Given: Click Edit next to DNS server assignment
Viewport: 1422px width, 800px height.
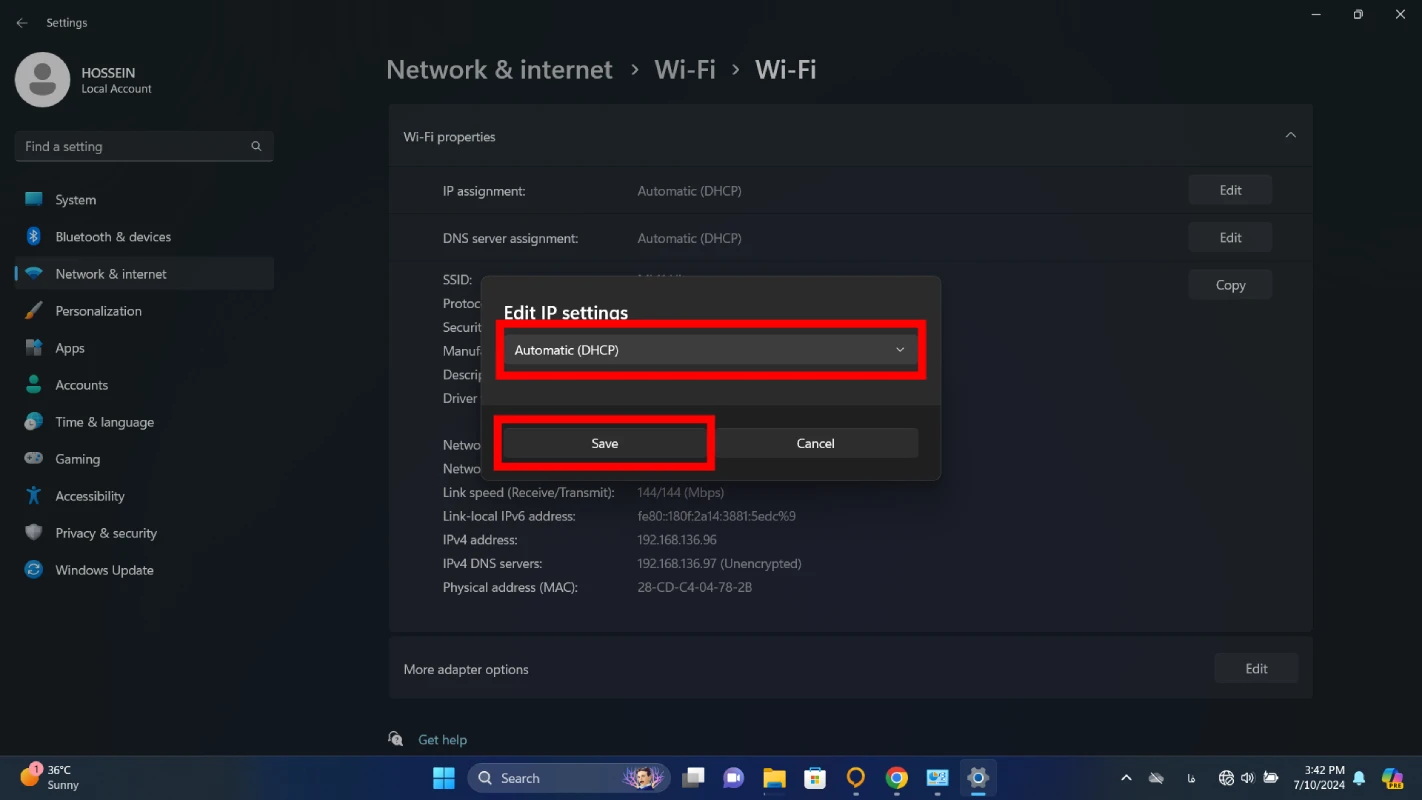Looking at the screenshot, I should pos(1230,238).
